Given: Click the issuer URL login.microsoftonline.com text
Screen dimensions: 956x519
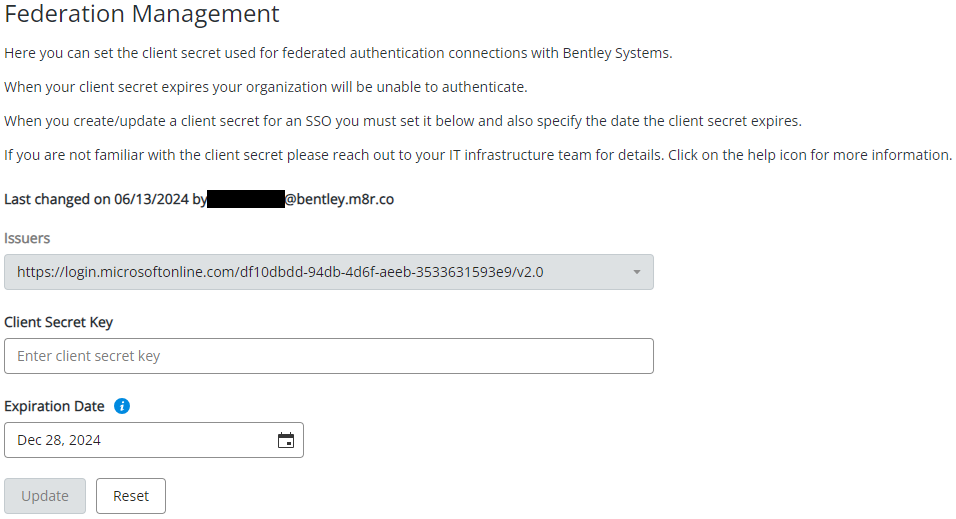Looking at the screenshot, I should 280,272.
